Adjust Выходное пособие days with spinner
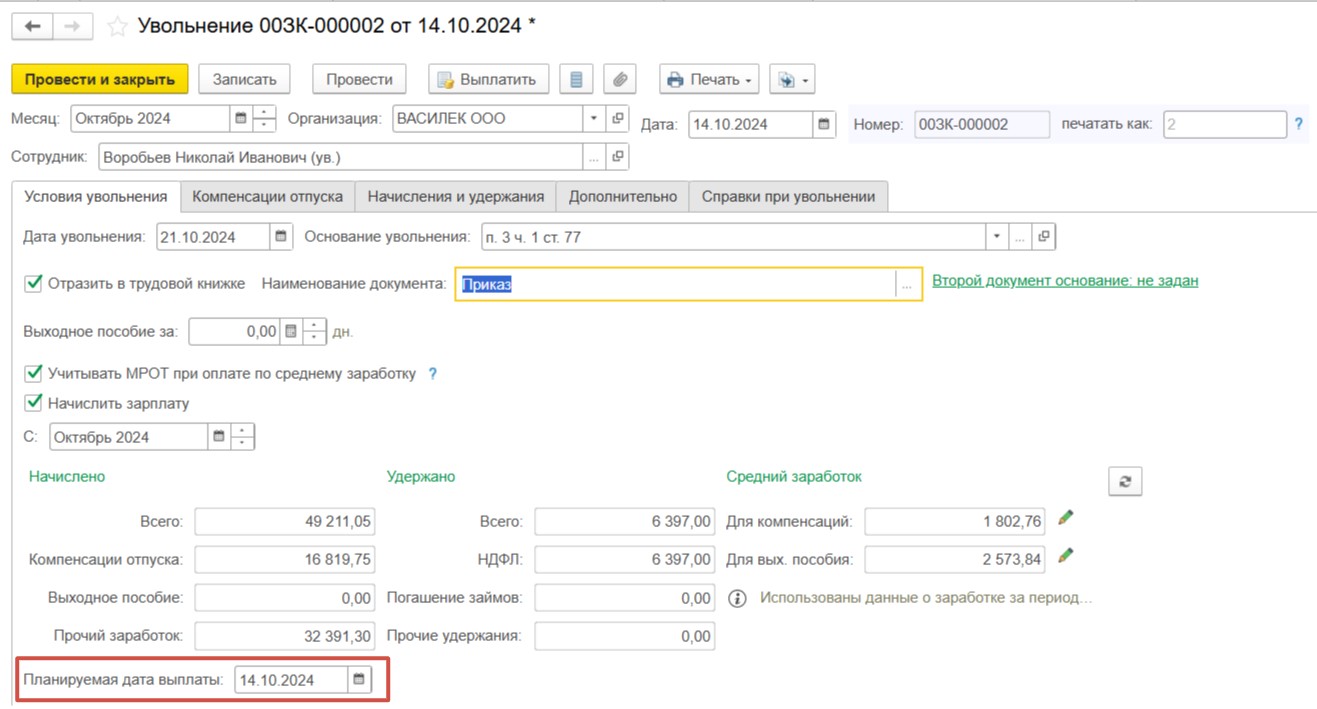This screenshot has height=709, width=1317. [x=314, y=331]
